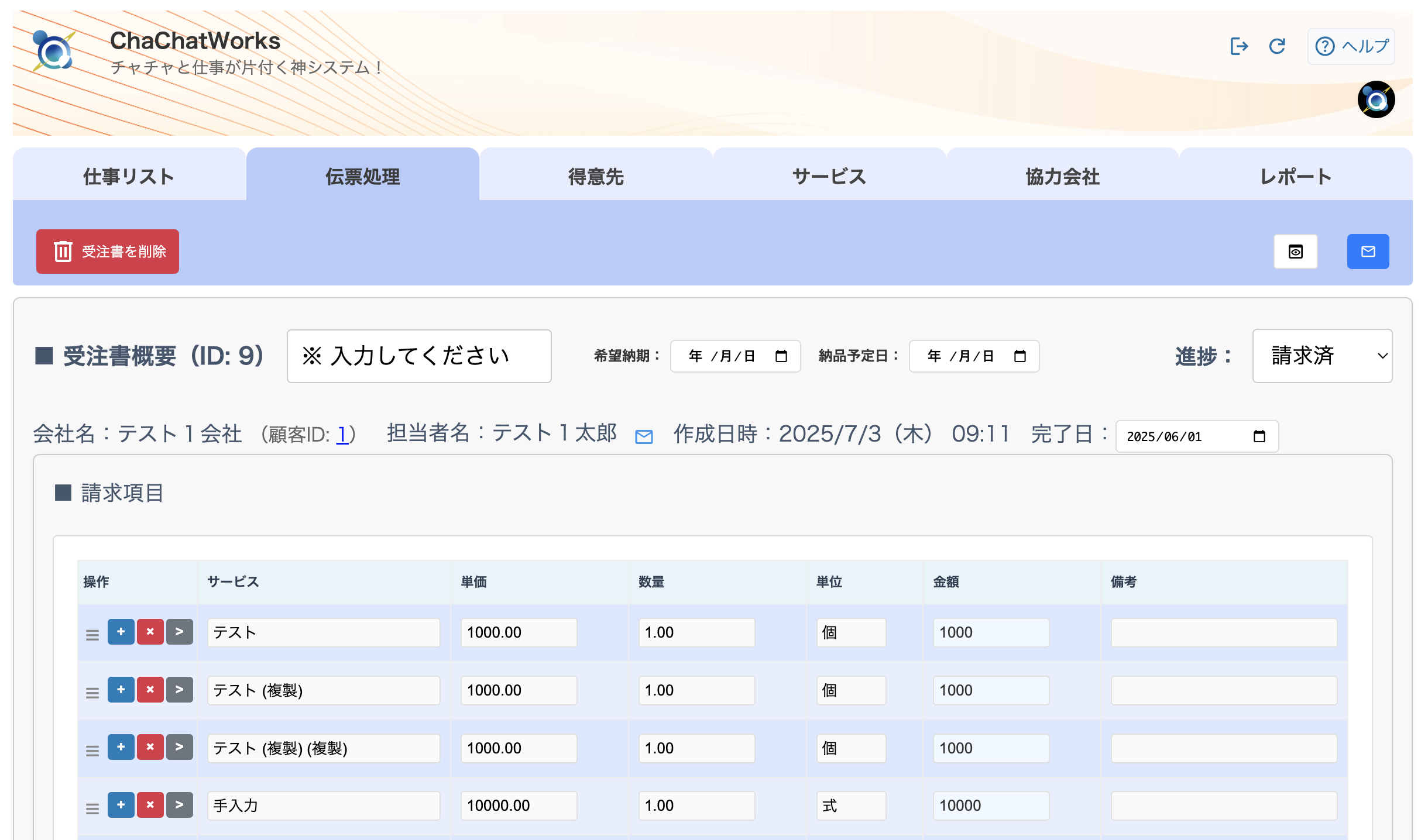Click quantity field of テスト row
Screen dimensions: 1428x840
coord(696,632)
